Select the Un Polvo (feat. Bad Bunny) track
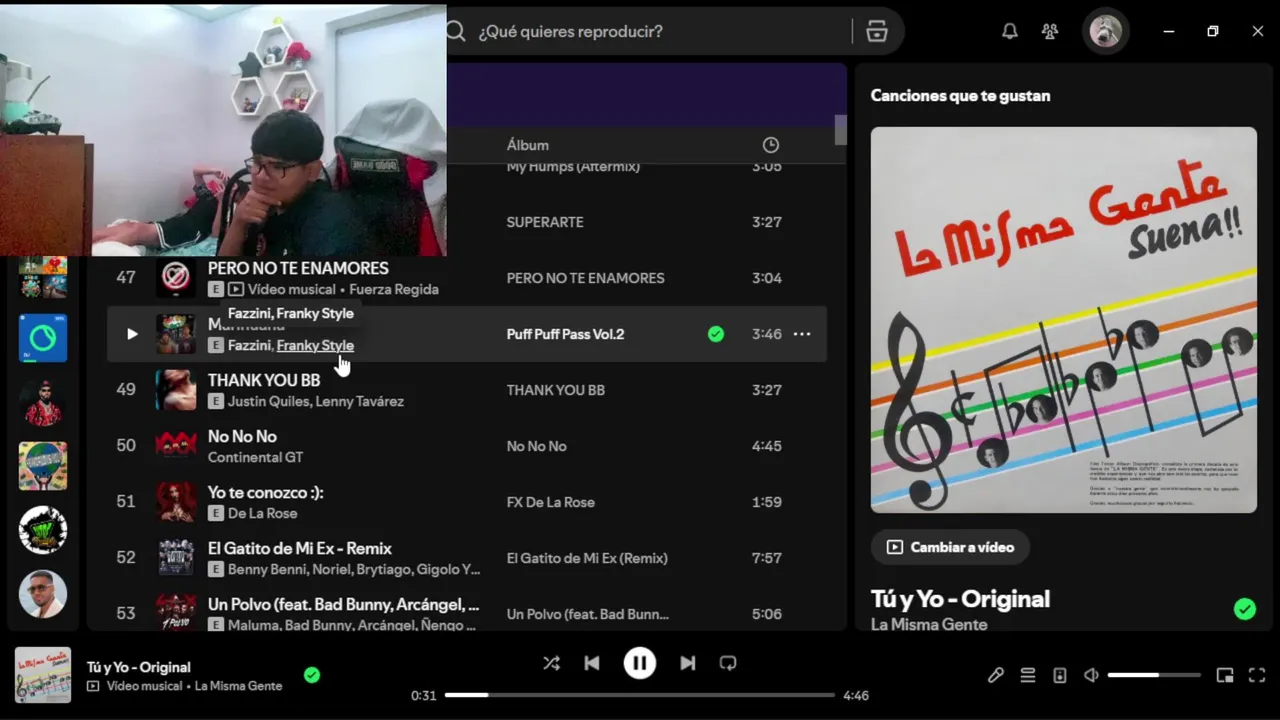Screen dimensions: 1280x720 pos(343,604)
